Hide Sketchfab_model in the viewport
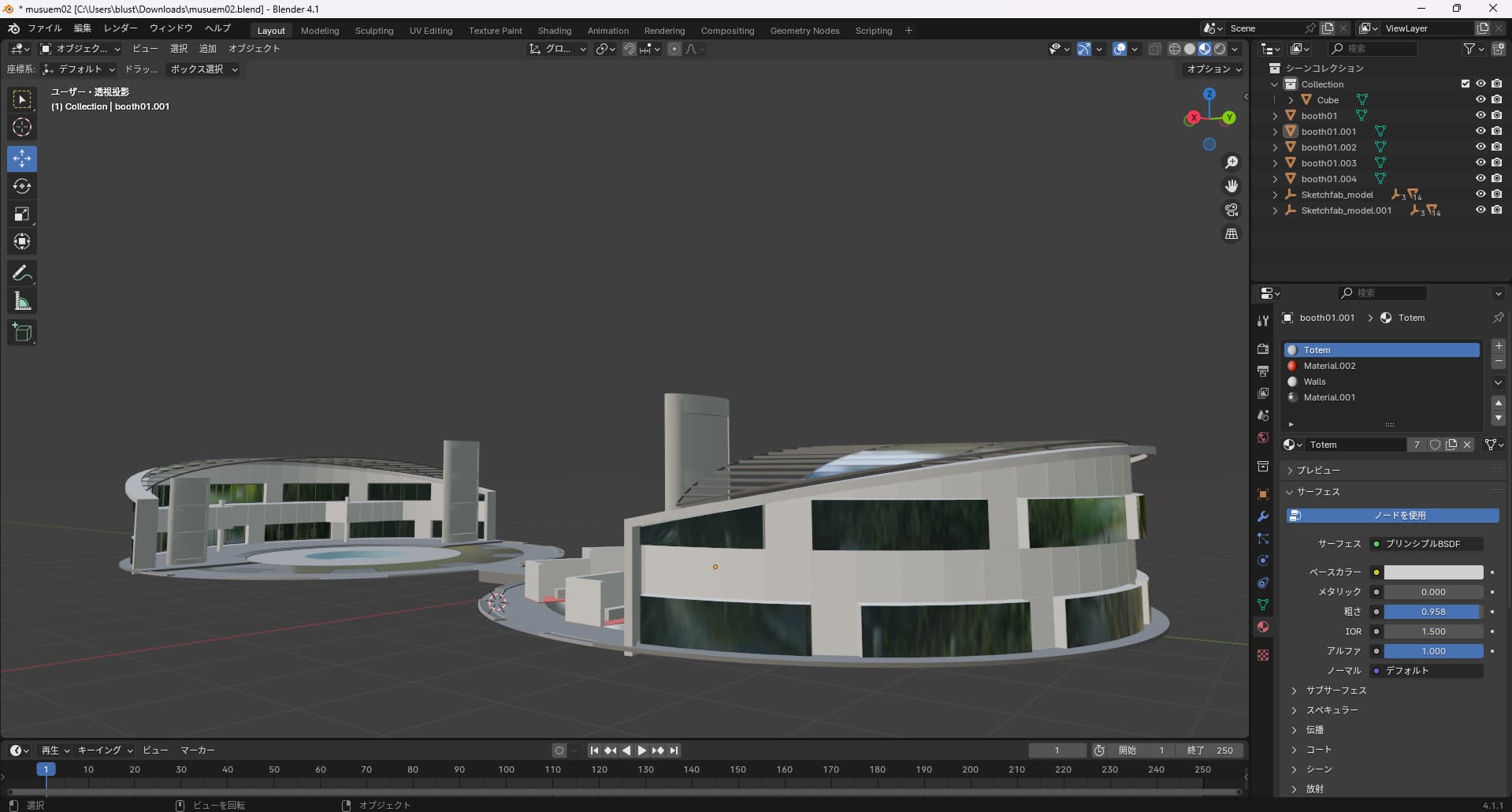The width and height of the screenshot is (1512, 812). [1480, 195]
